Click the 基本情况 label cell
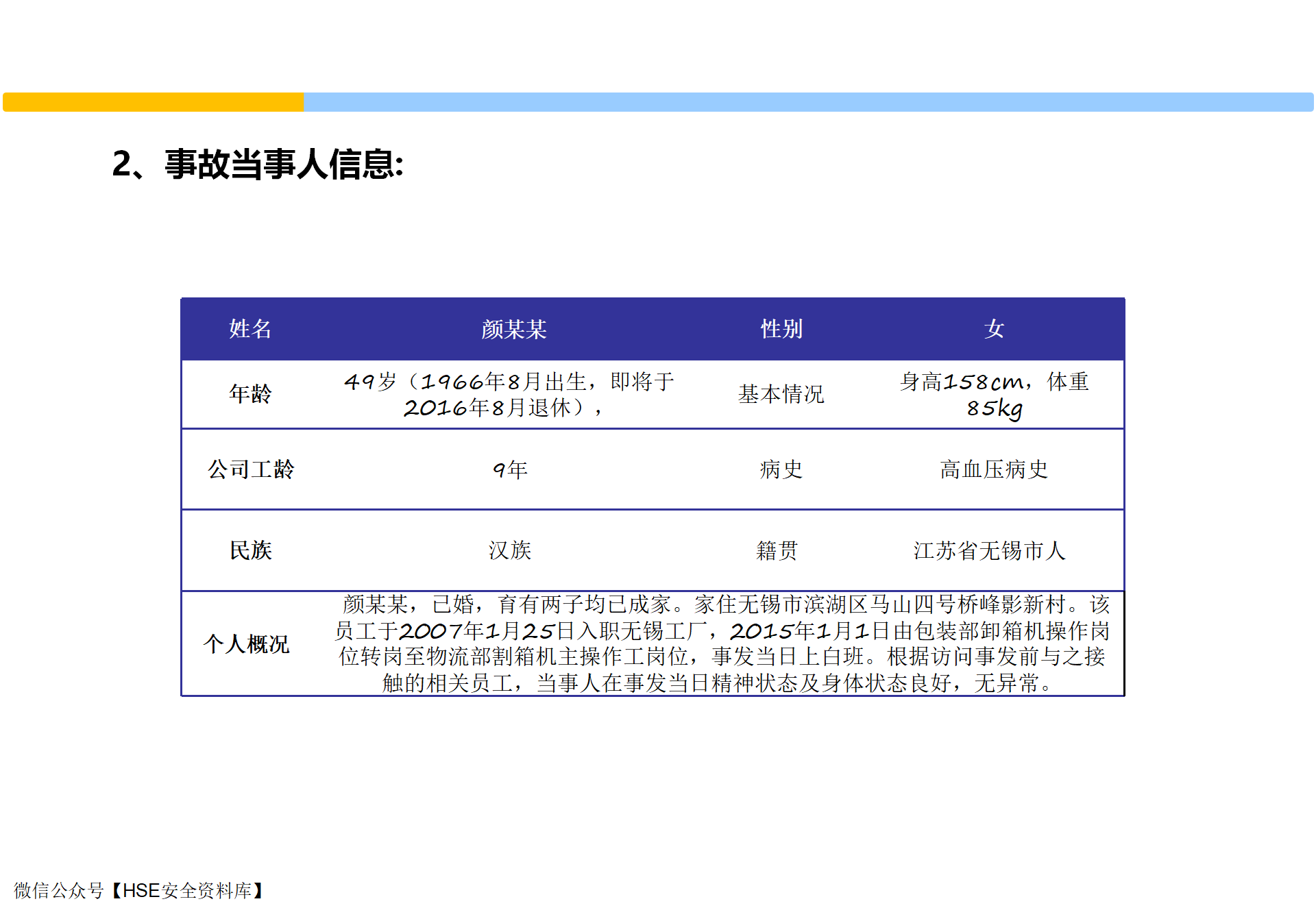 781,394
